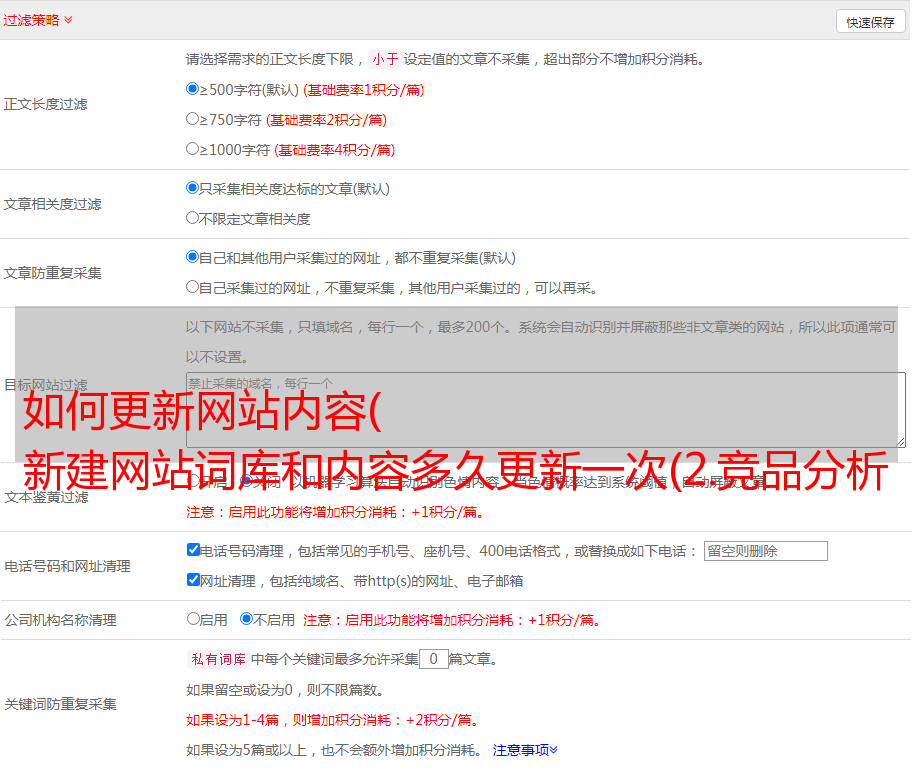Click the 私有词库 tag label
Image resolution: width=912 pixels, height=768 pixels.
tap(216, 659)
